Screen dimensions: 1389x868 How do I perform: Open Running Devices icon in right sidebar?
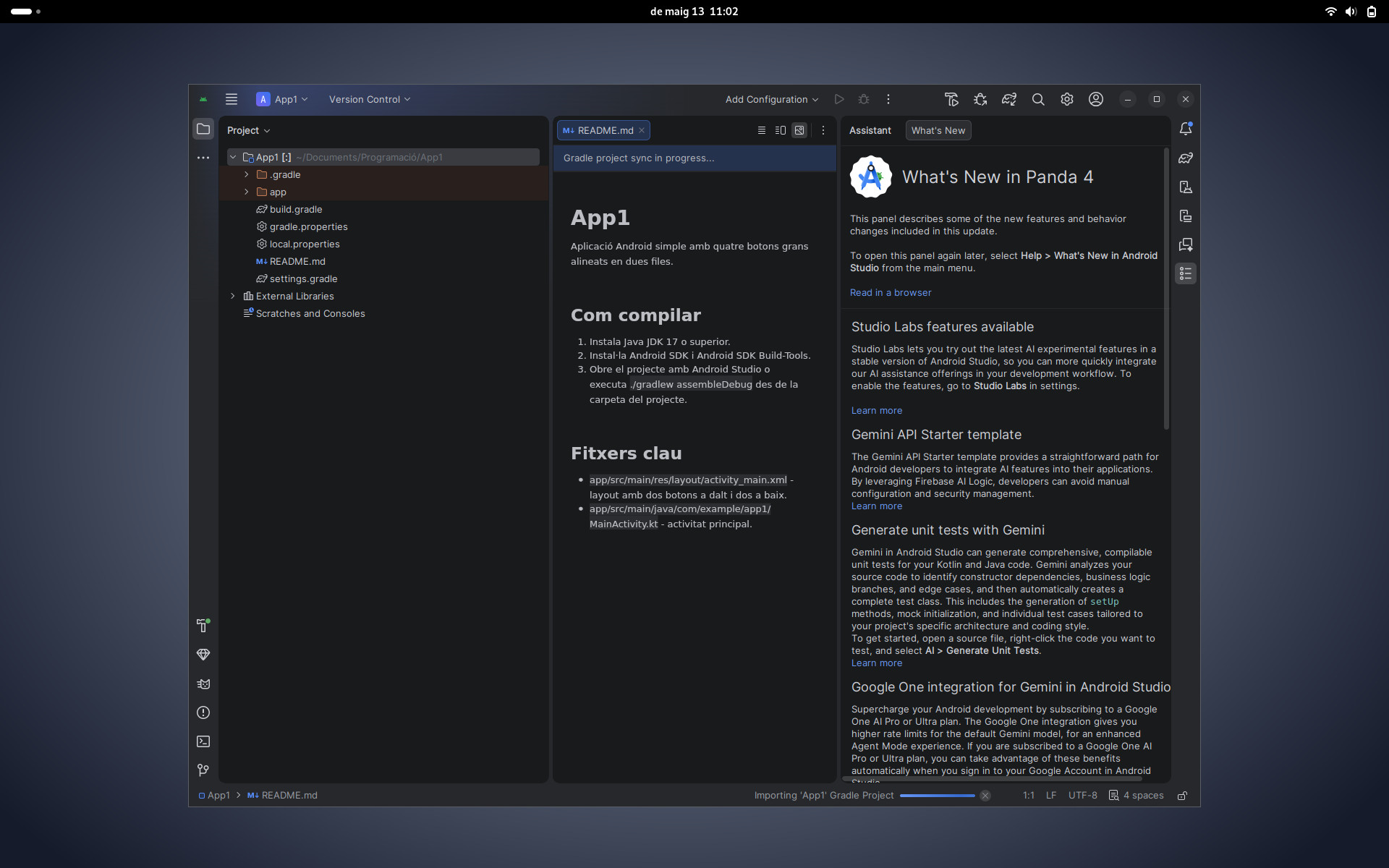pos(1186,216)
